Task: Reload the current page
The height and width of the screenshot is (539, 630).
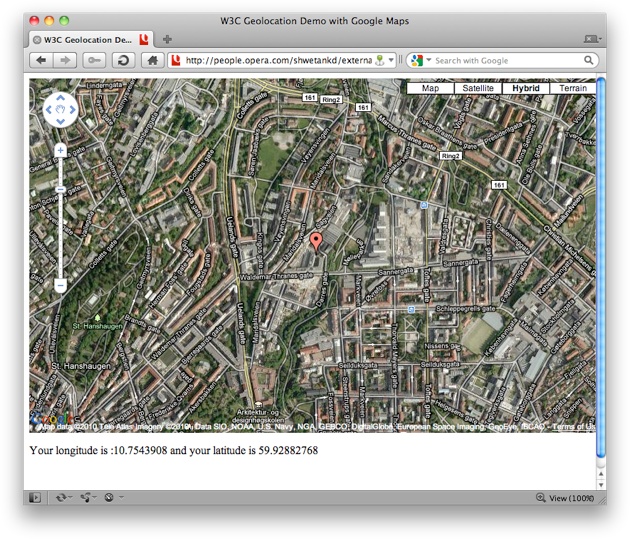Action: click(x=123, y=61)
